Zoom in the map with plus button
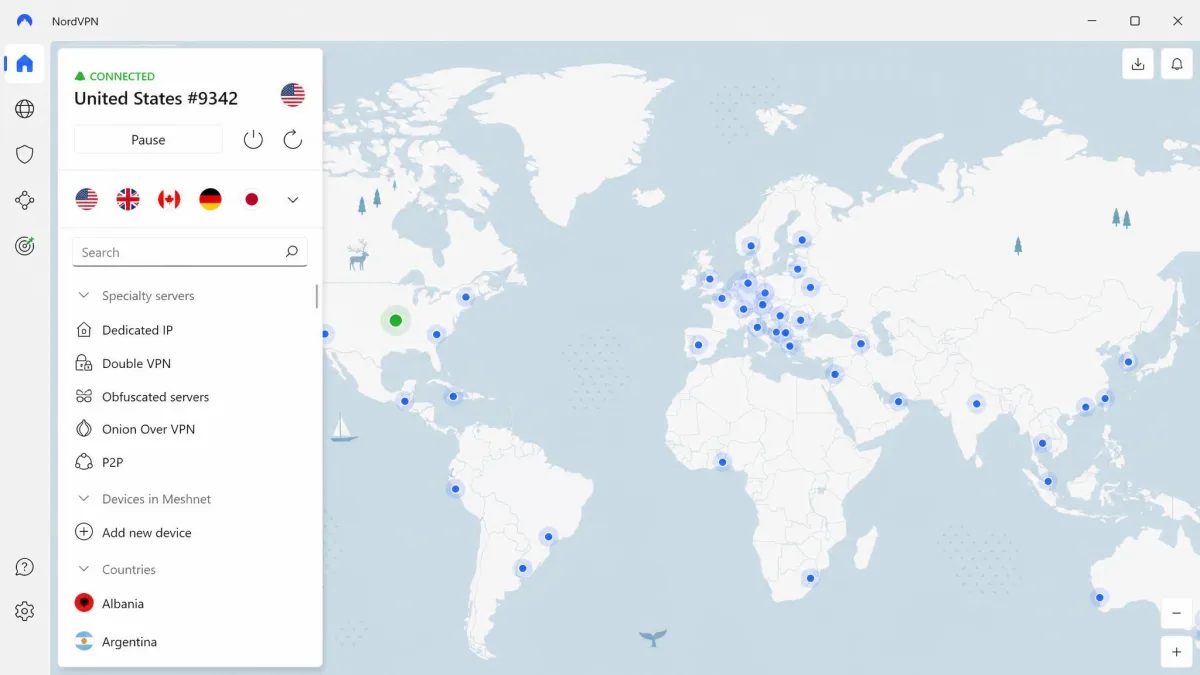This screenshot has height=675, width=1200. [1177, 652]
